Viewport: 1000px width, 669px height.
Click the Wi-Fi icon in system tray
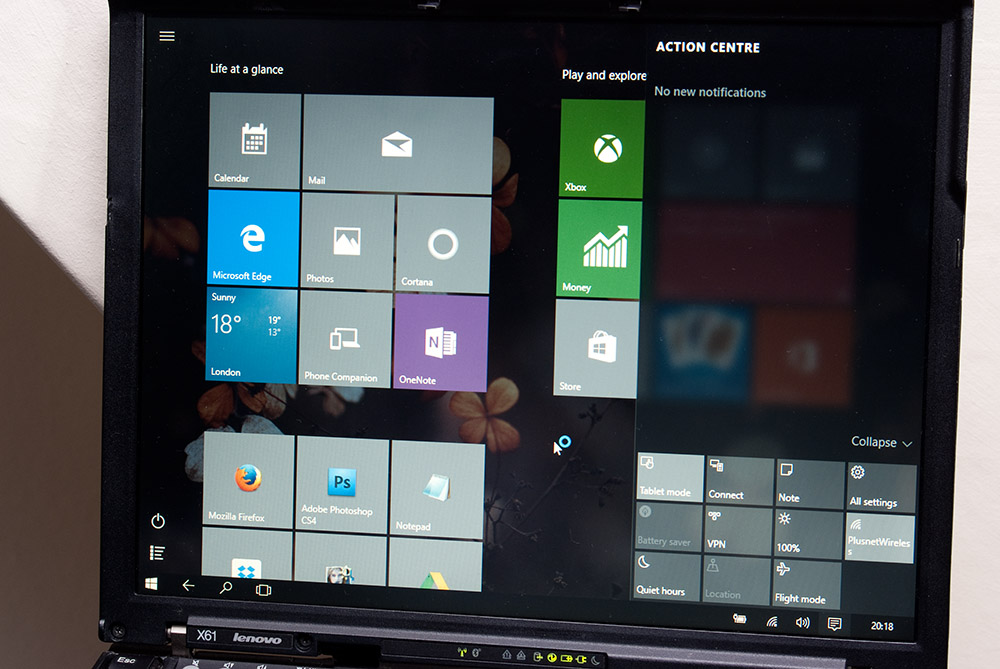(772, 621)
